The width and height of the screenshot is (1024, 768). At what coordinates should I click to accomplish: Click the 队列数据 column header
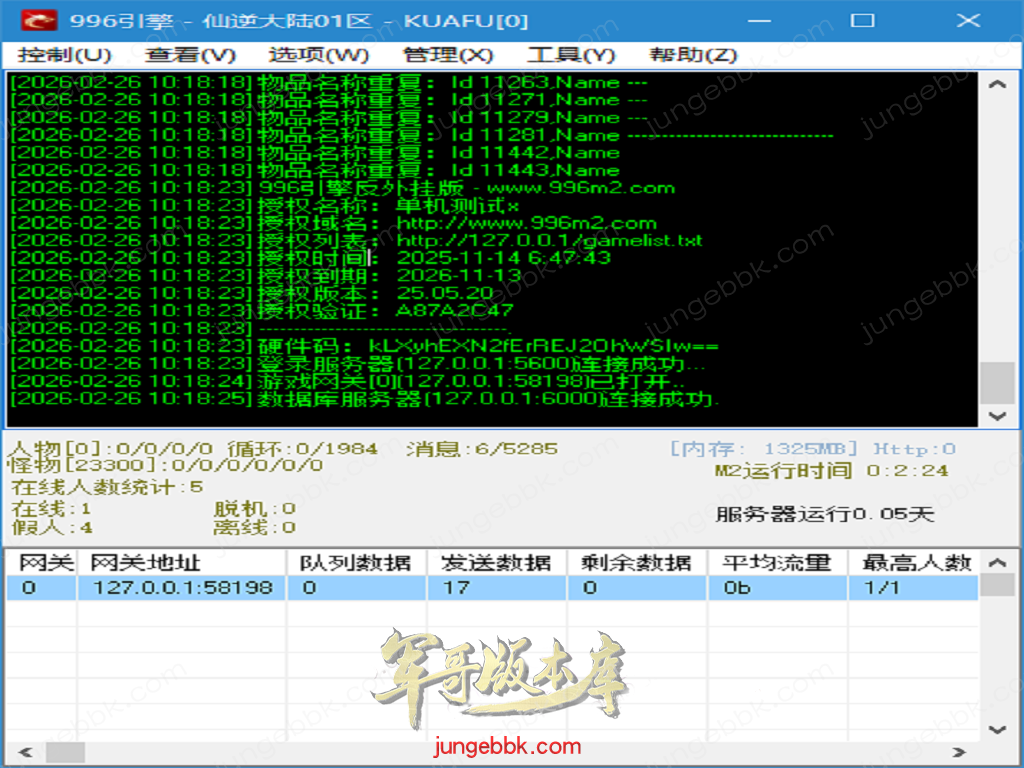click(x=356, y=563)
